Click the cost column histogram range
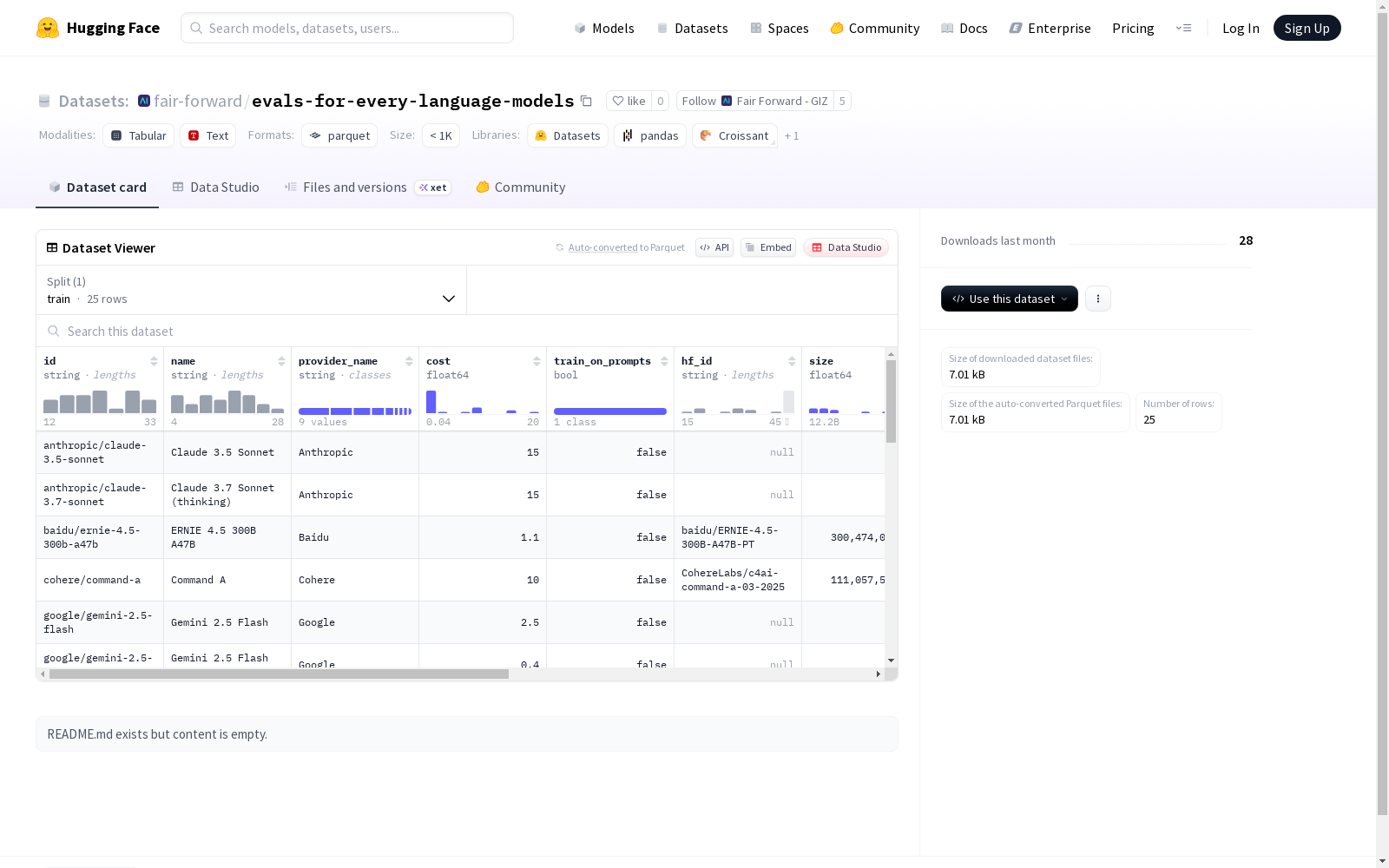This screenshot has width=1389, height=868. 483,402
